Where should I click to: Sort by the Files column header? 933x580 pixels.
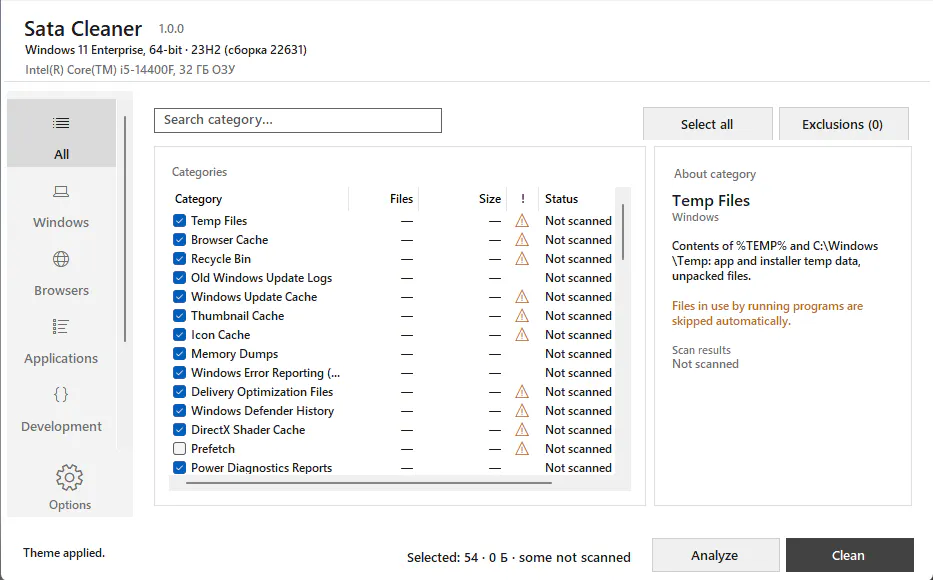point(384,199)
